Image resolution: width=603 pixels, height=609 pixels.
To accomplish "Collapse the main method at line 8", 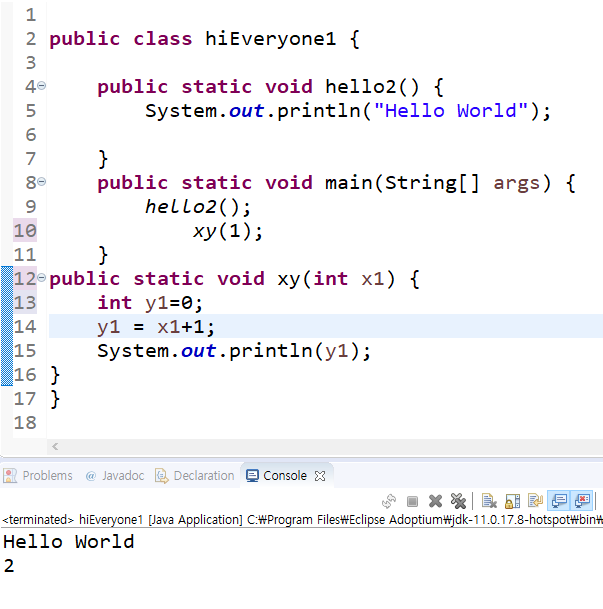I will pos(42,181).
